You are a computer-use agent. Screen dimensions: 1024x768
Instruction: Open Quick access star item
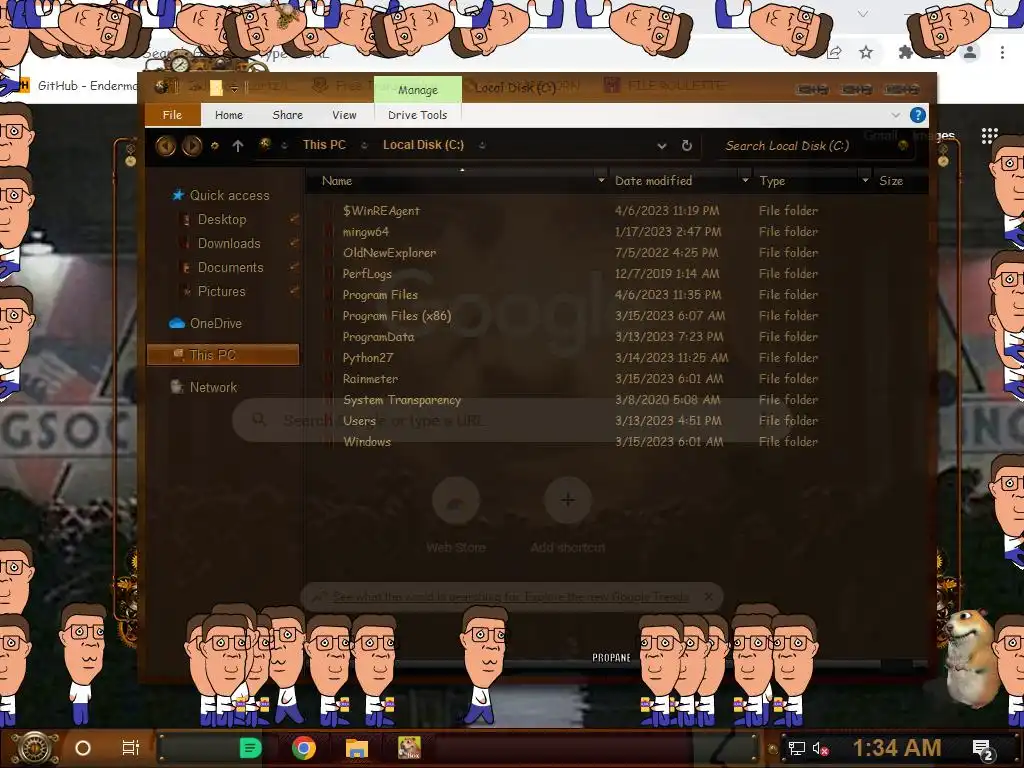pyautogui.click(x=221, y=195)
